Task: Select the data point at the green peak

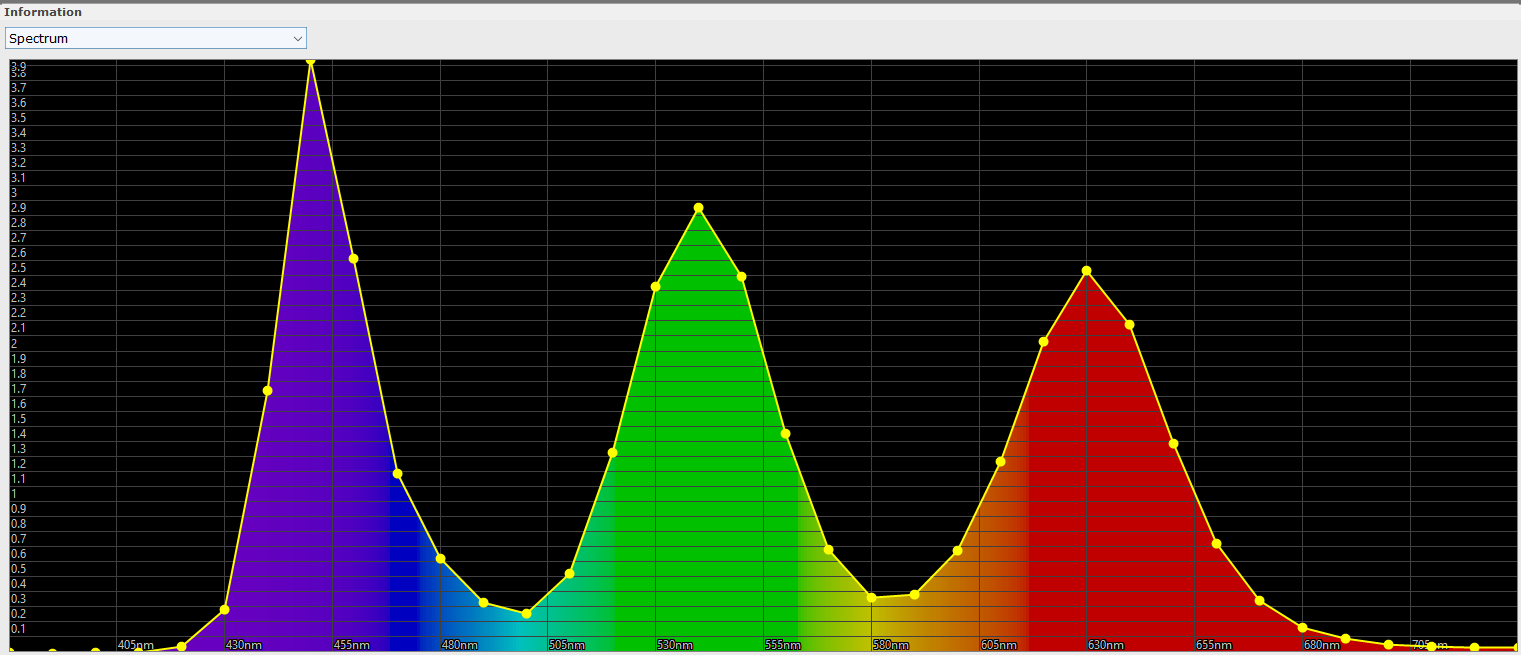Action: (699, 208)
